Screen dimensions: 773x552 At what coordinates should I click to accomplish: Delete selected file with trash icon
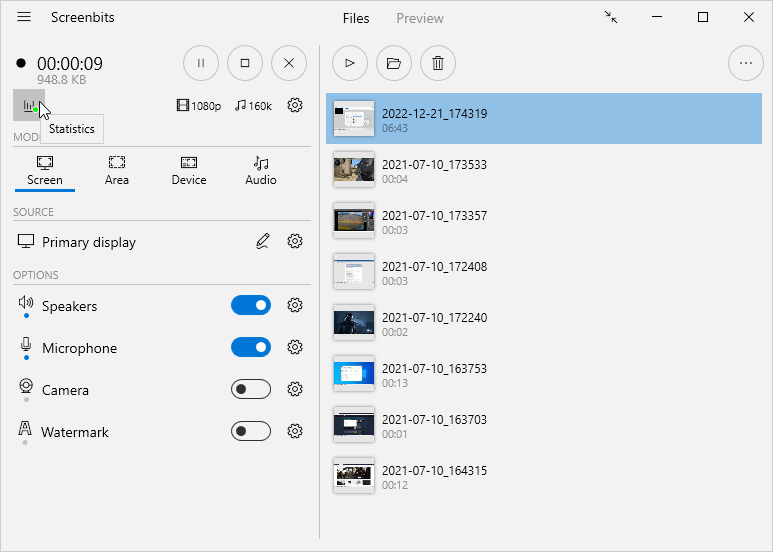[x=438, y=63]
